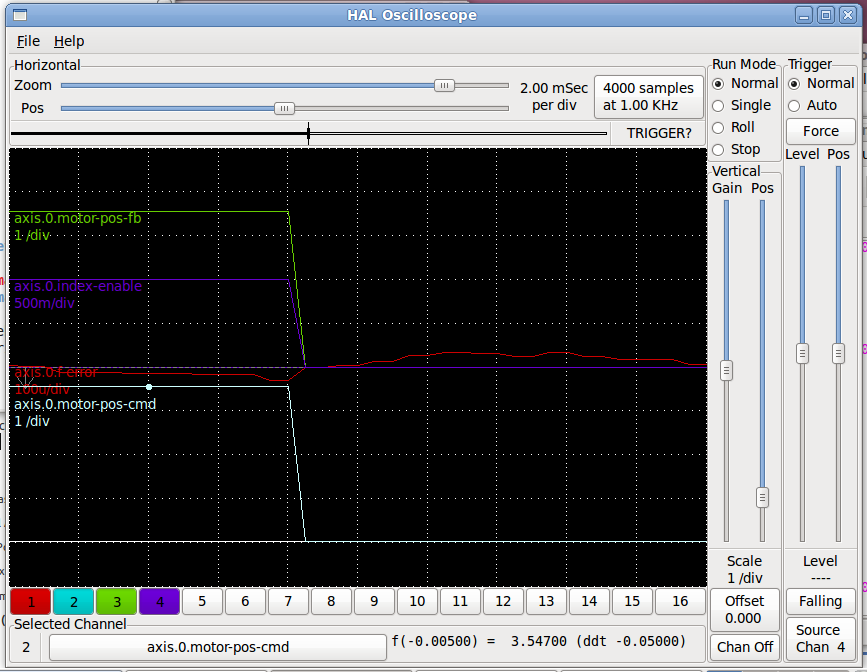Enable channel 7 button
Screen dimensions: 867x672
288,602
